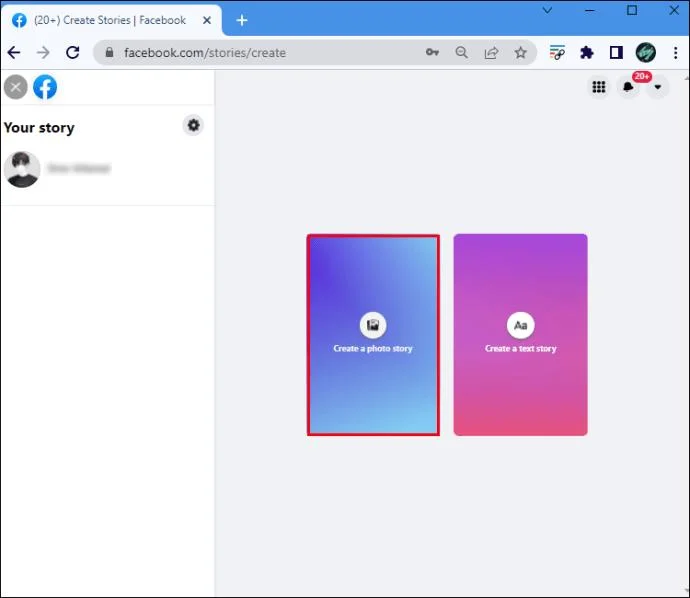
Task: Click the saved passwords key icon
Action: coord(432,52)
